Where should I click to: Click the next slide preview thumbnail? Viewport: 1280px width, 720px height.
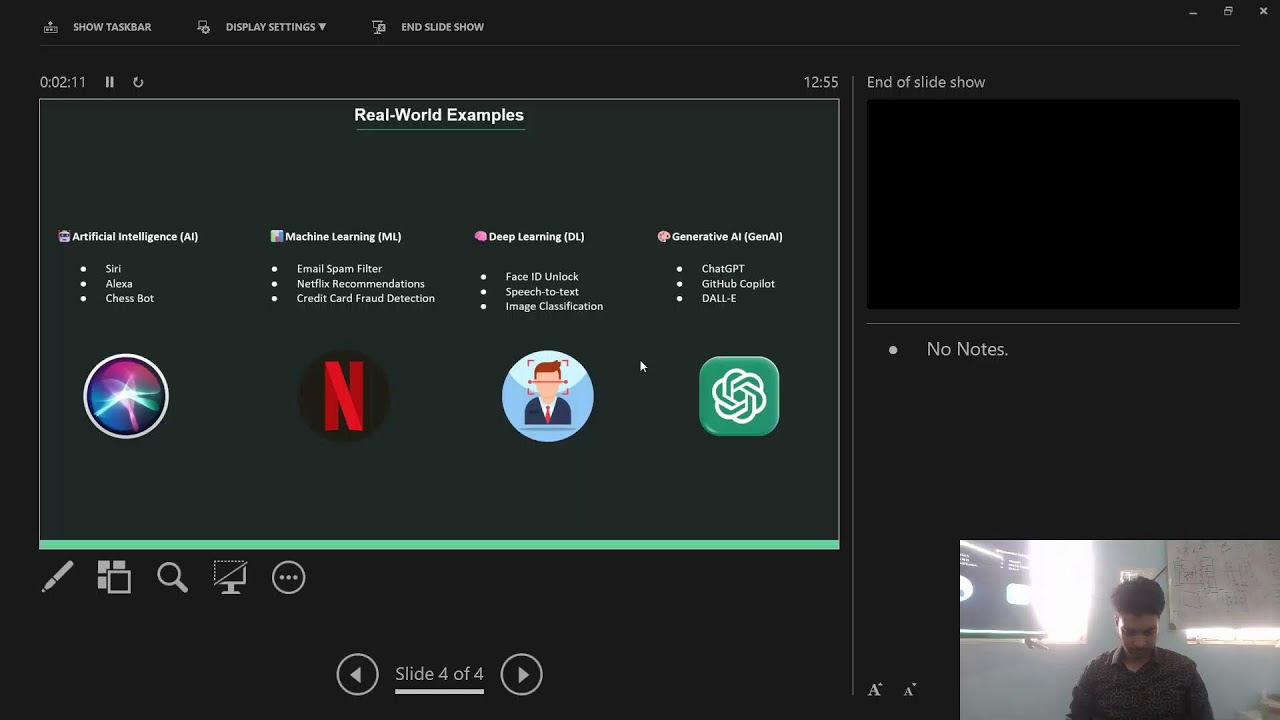coord(1053,204)
